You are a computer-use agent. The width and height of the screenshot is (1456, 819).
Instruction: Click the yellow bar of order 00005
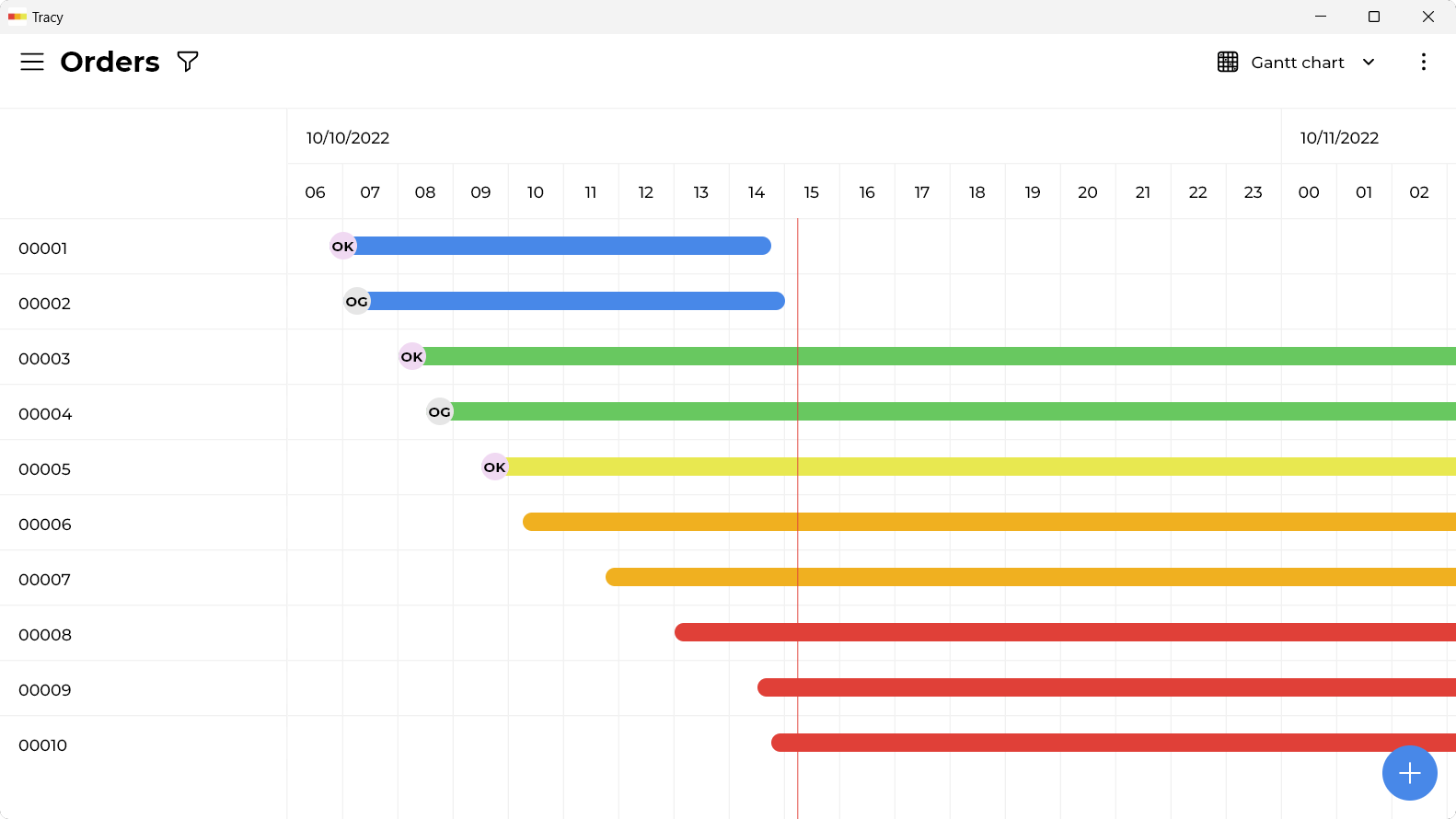coord(981,467)
